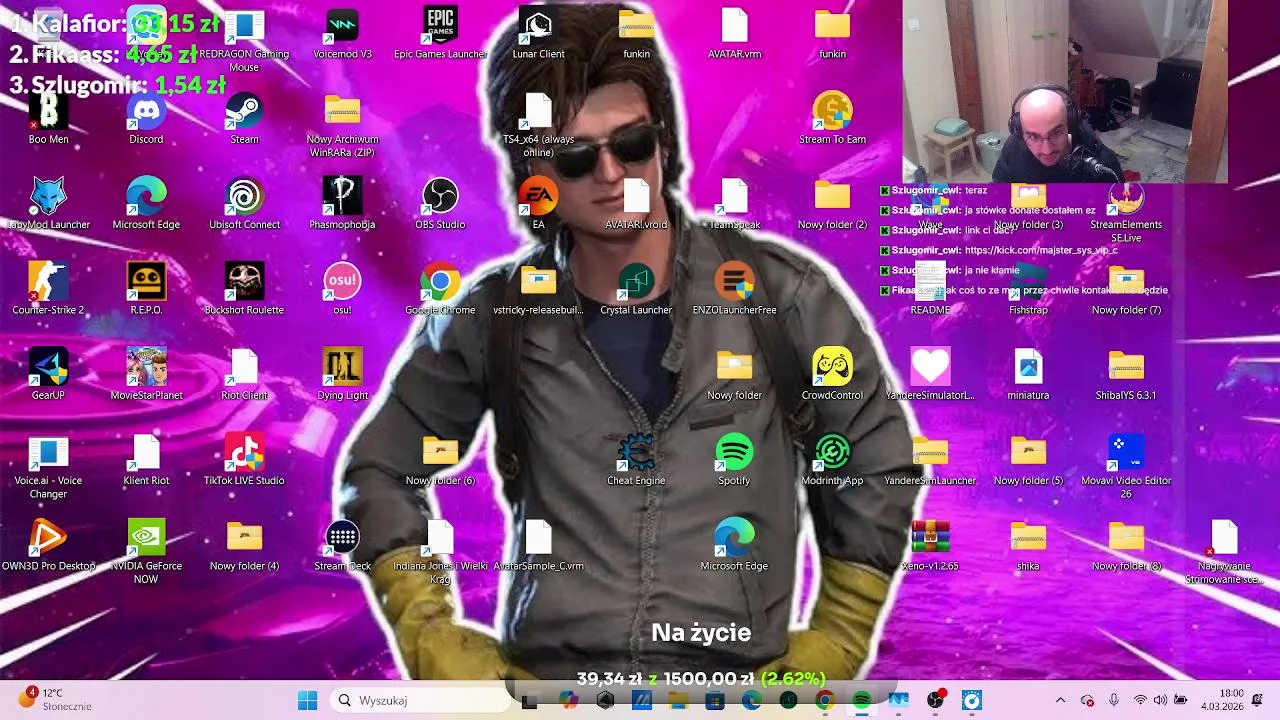Open Epic Games Launcher icon

pos(440,35)
